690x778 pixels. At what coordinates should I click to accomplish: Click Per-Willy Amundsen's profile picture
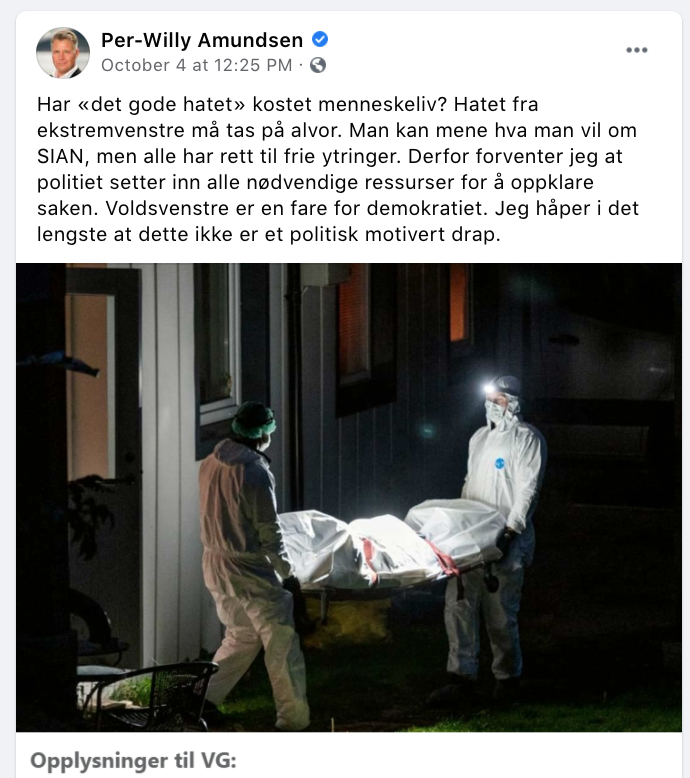(63, 53)
